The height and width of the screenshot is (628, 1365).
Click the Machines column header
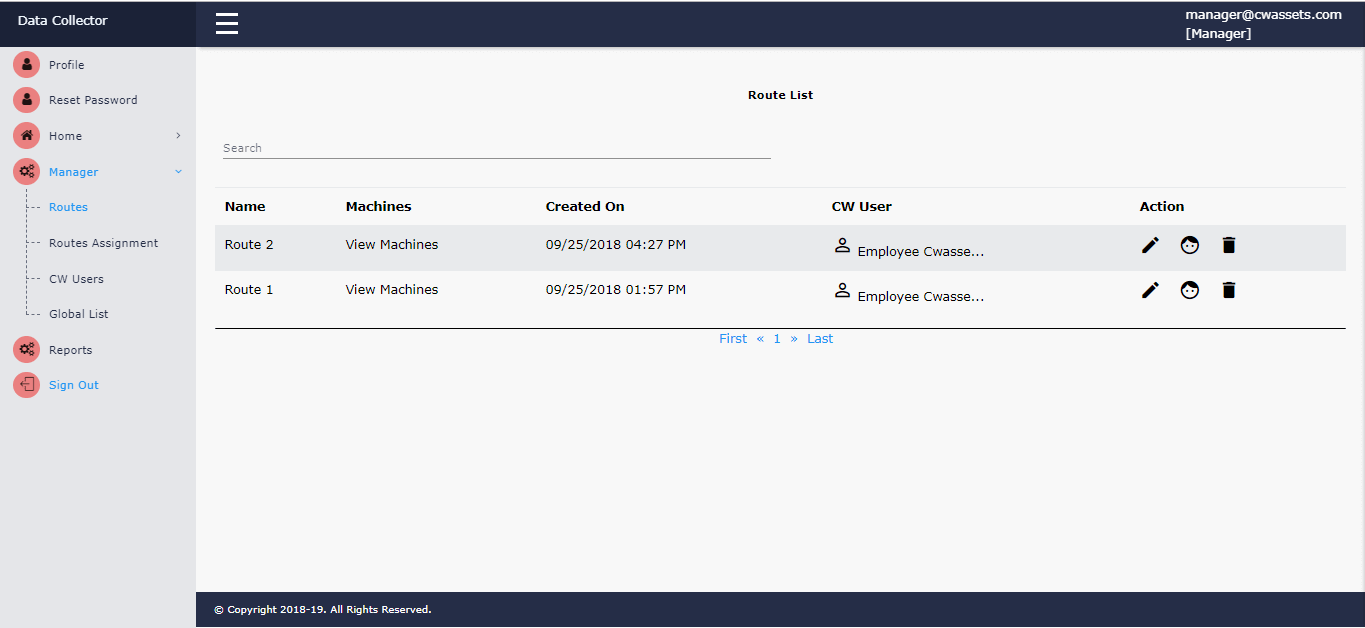pos(379,206)
